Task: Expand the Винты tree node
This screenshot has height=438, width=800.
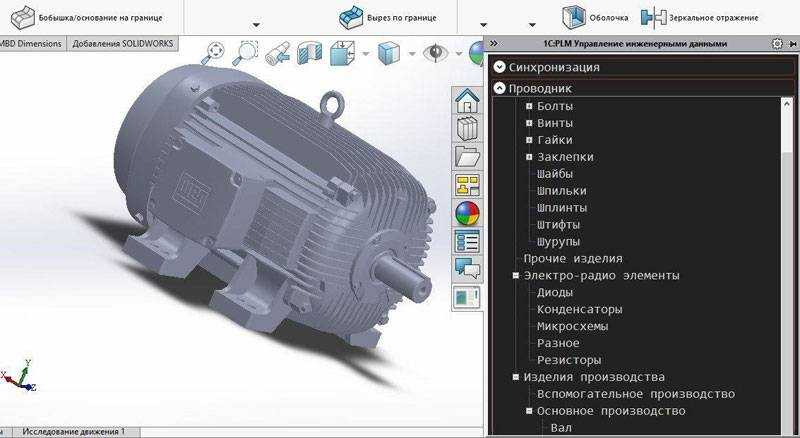Action: (529, 123)
